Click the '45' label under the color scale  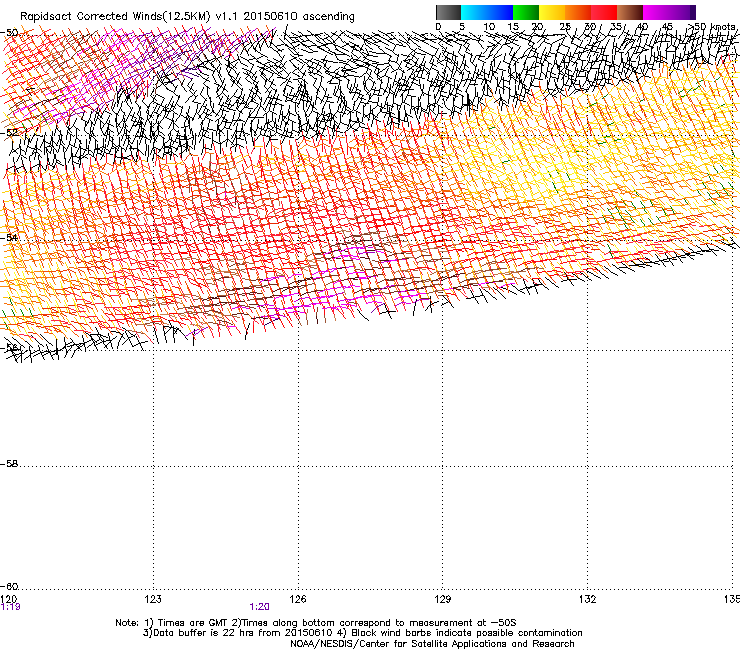click(x=667, y=27)
